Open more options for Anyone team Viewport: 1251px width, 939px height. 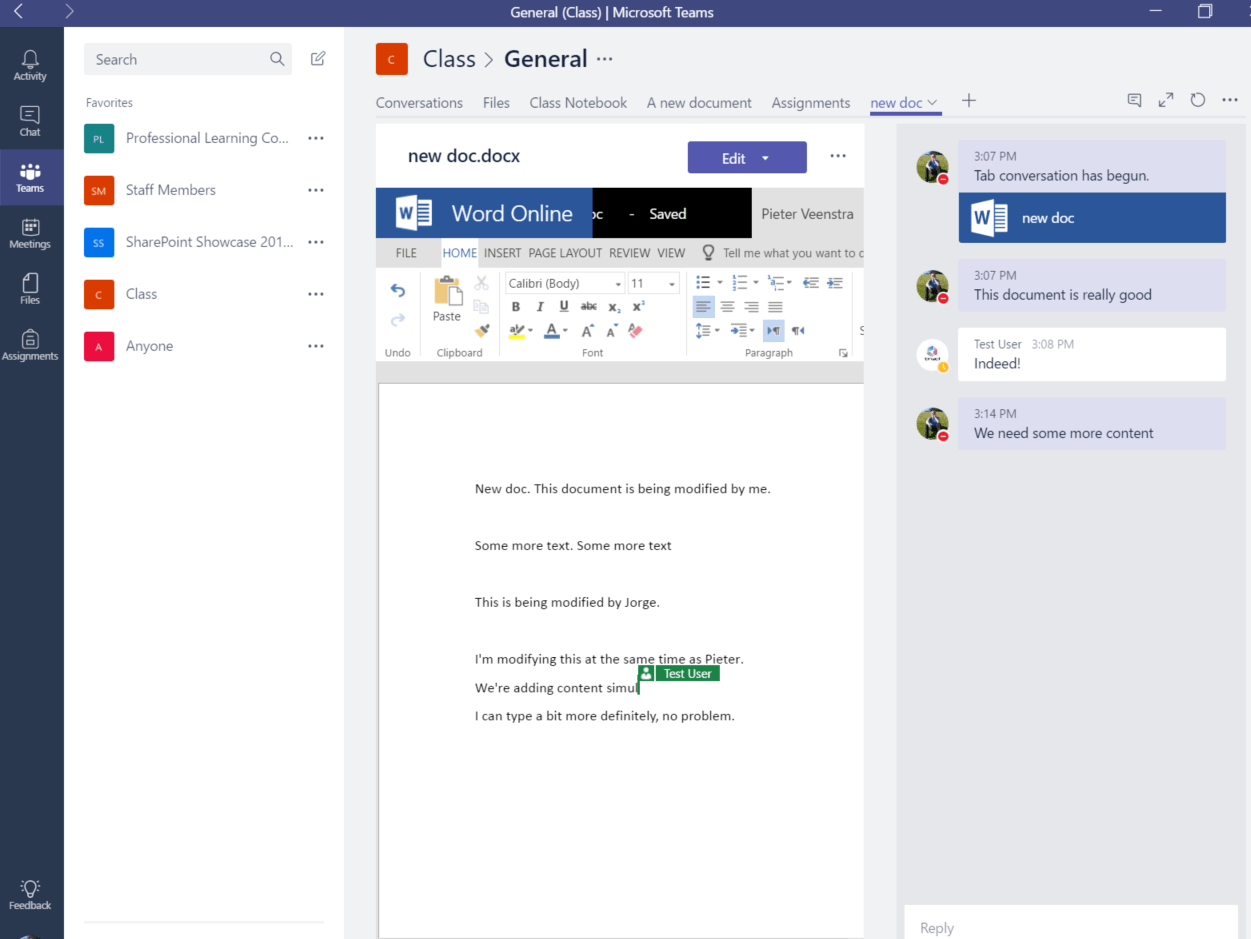point(316,346)
